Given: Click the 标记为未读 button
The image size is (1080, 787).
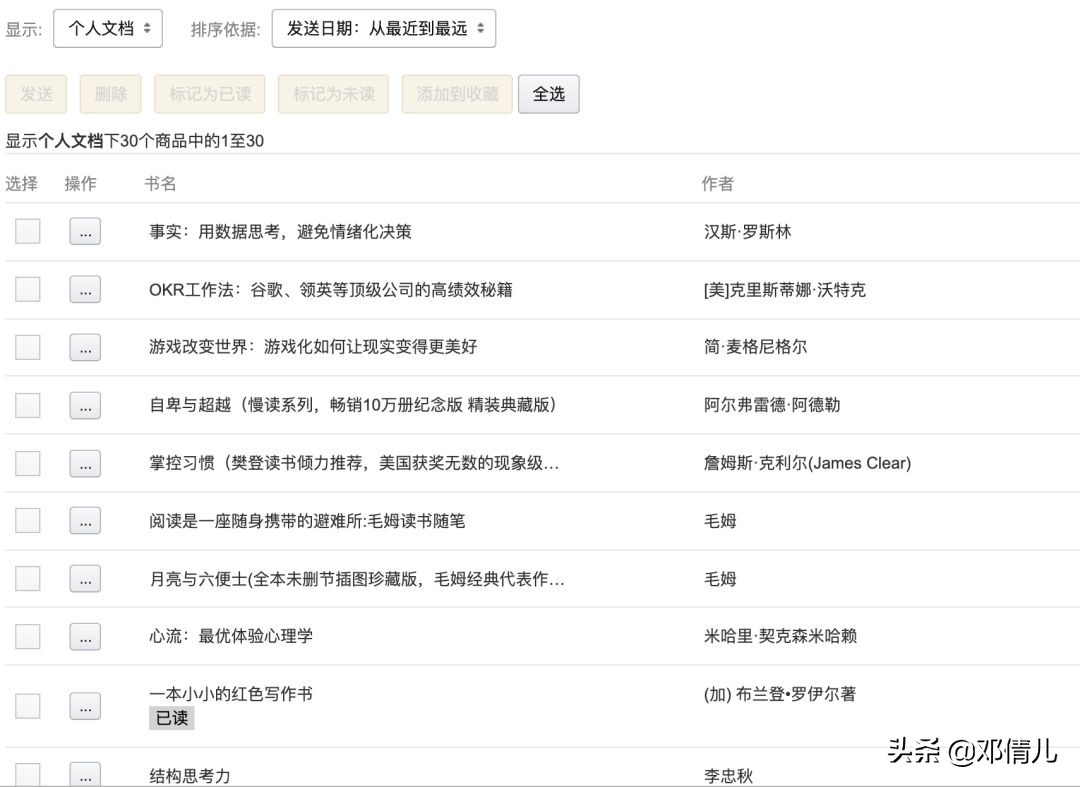Looking at the screenshot, I should (x=333, y=93).
